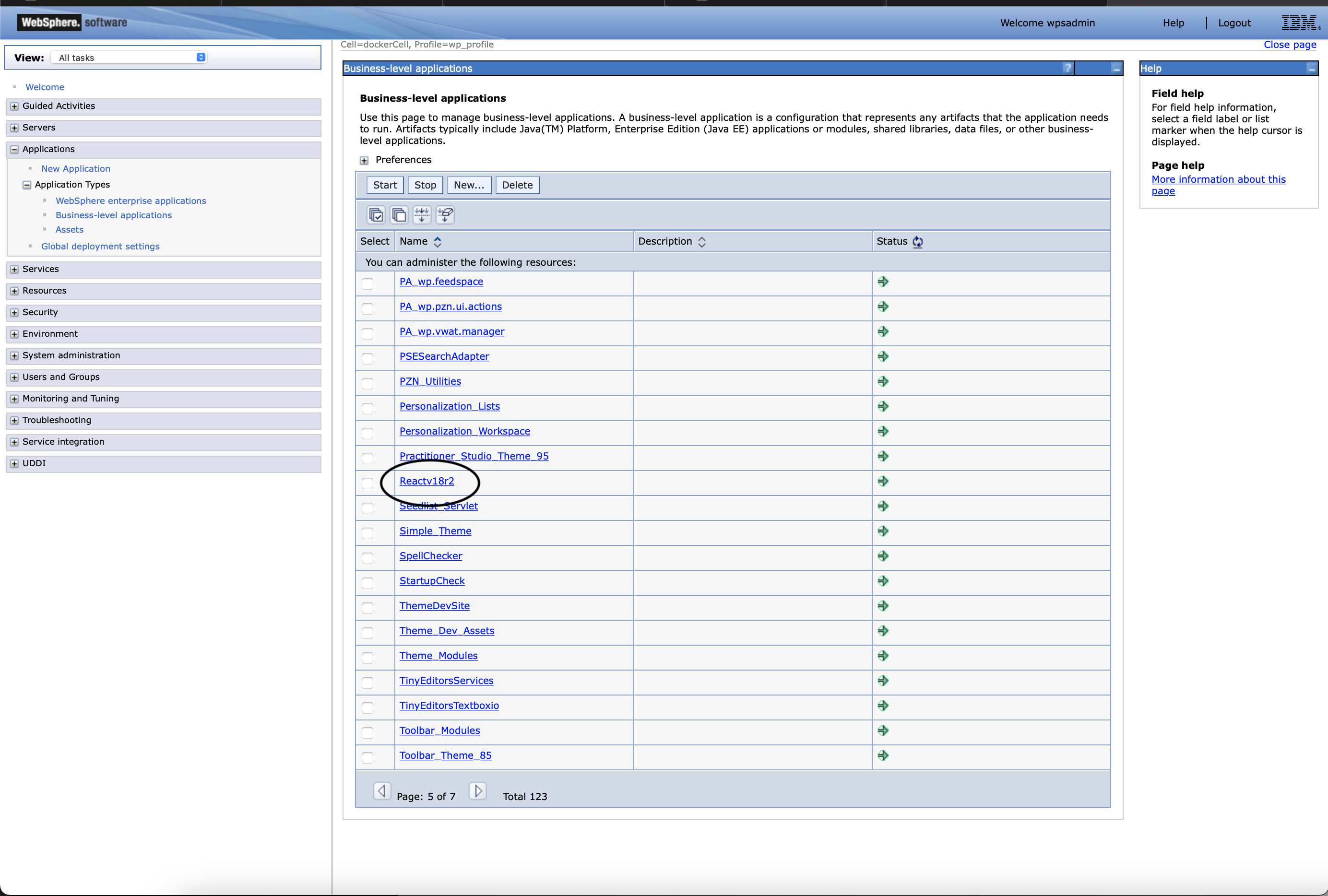The height and width of the screenshot is (896, 1328).
Task: Select the checkbox next to Reactv18r2
Action: coord(367,482)
